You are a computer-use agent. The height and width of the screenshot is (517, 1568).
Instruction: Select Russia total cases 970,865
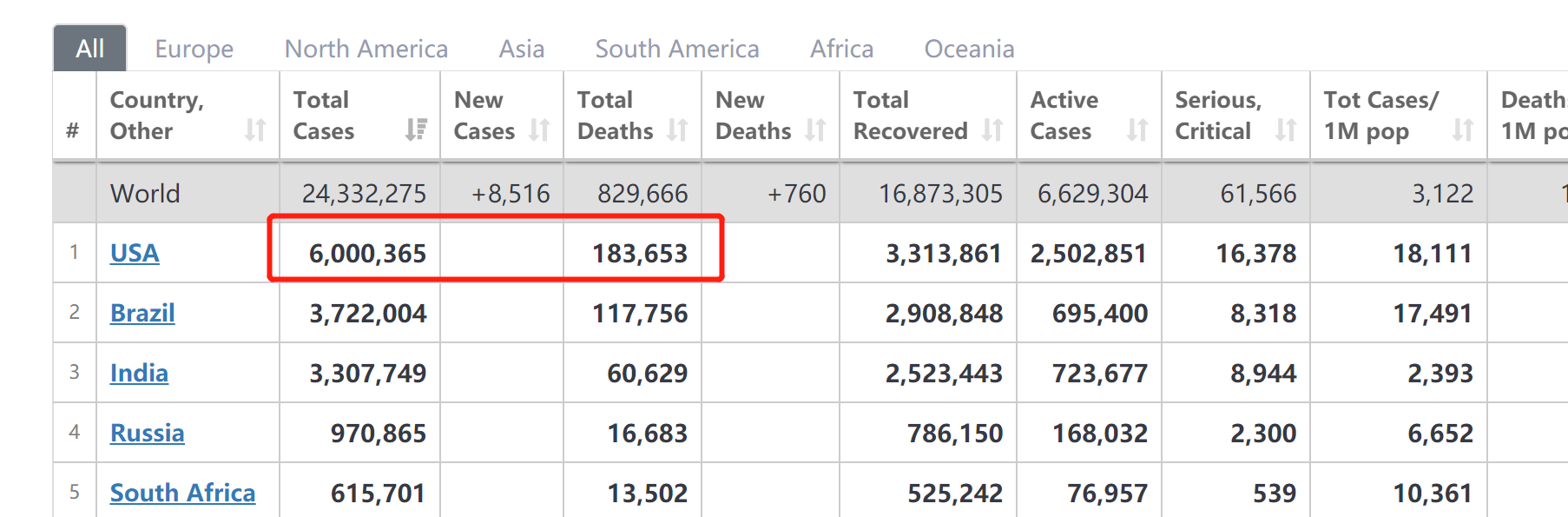[379, 433]
